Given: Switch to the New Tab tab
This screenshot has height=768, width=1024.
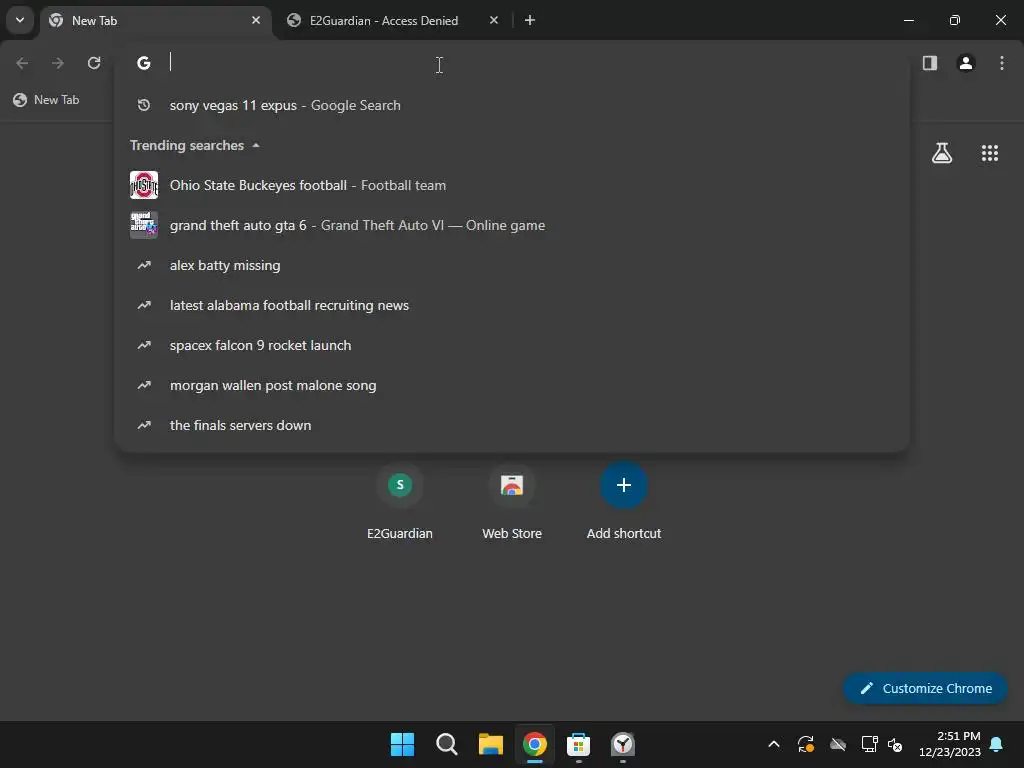Looking at the screenshot, I should [156, 21].
